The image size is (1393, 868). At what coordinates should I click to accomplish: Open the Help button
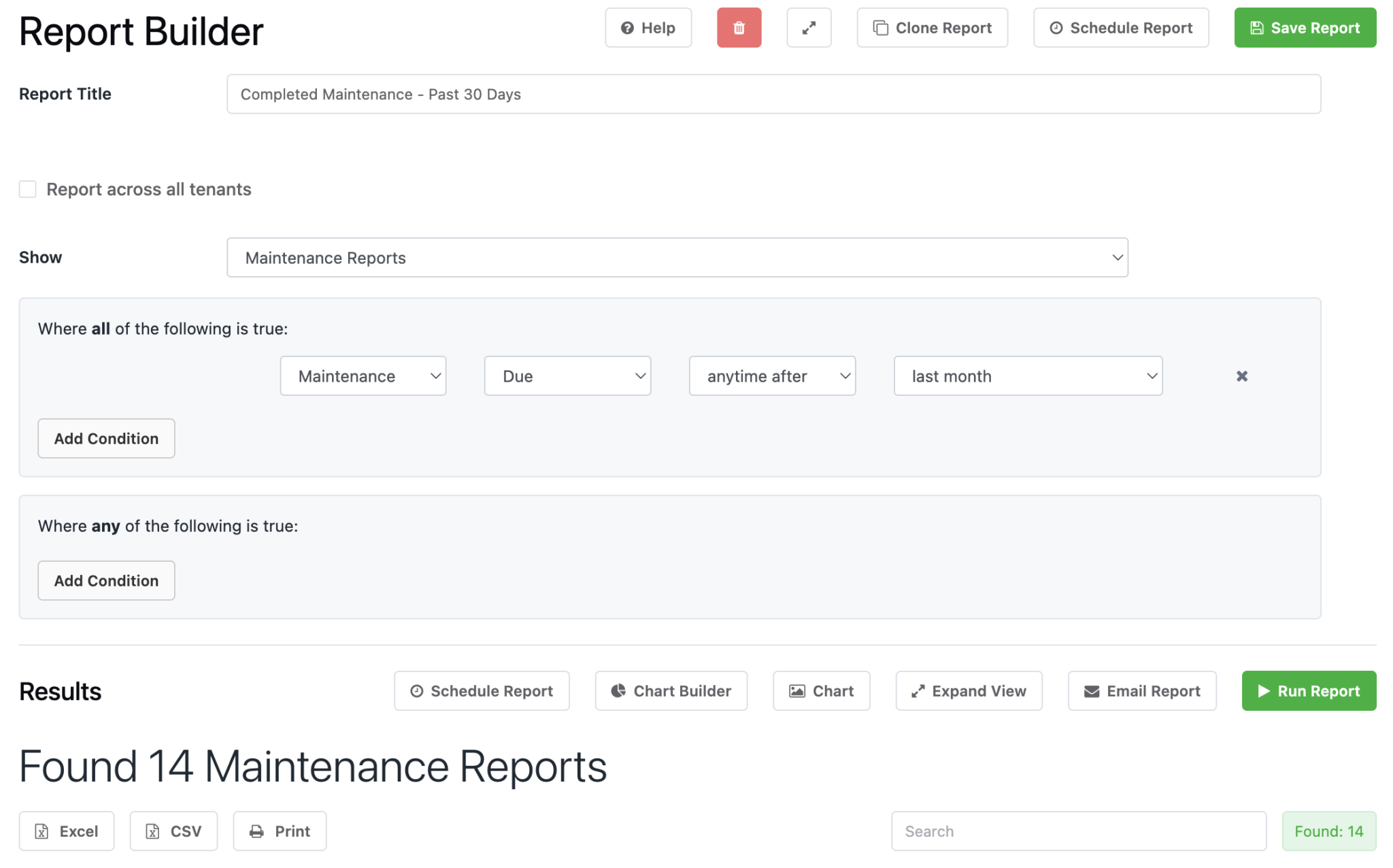click(648, 28)
